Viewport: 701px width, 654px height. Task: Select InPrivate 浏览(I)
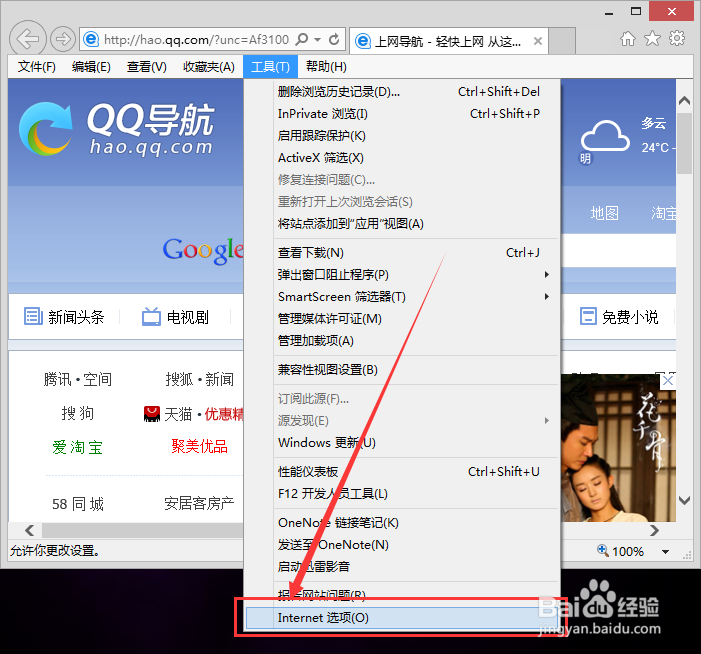(402, 114)
